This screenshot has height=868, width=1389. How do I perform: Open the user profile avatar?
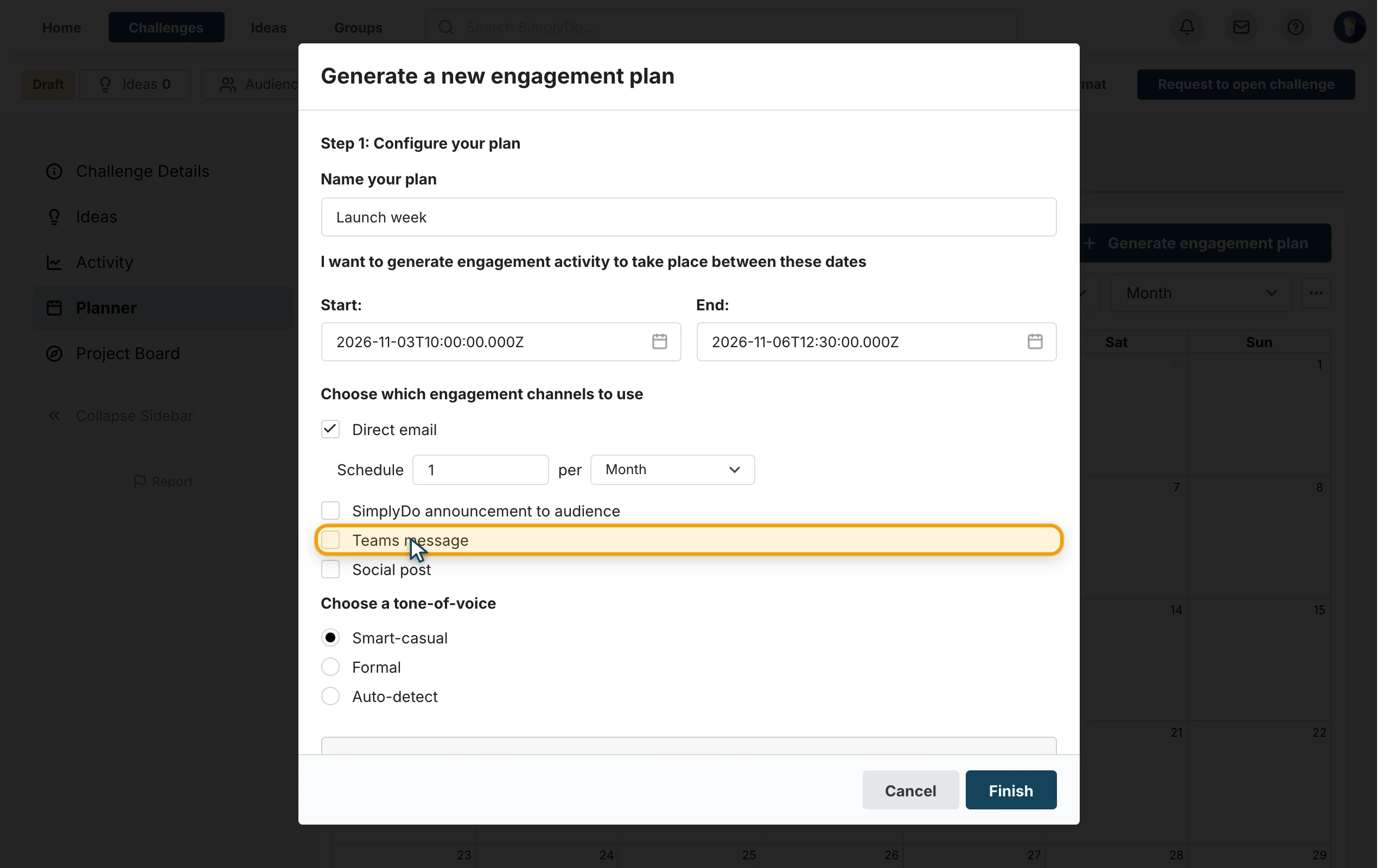[1349, 27]
